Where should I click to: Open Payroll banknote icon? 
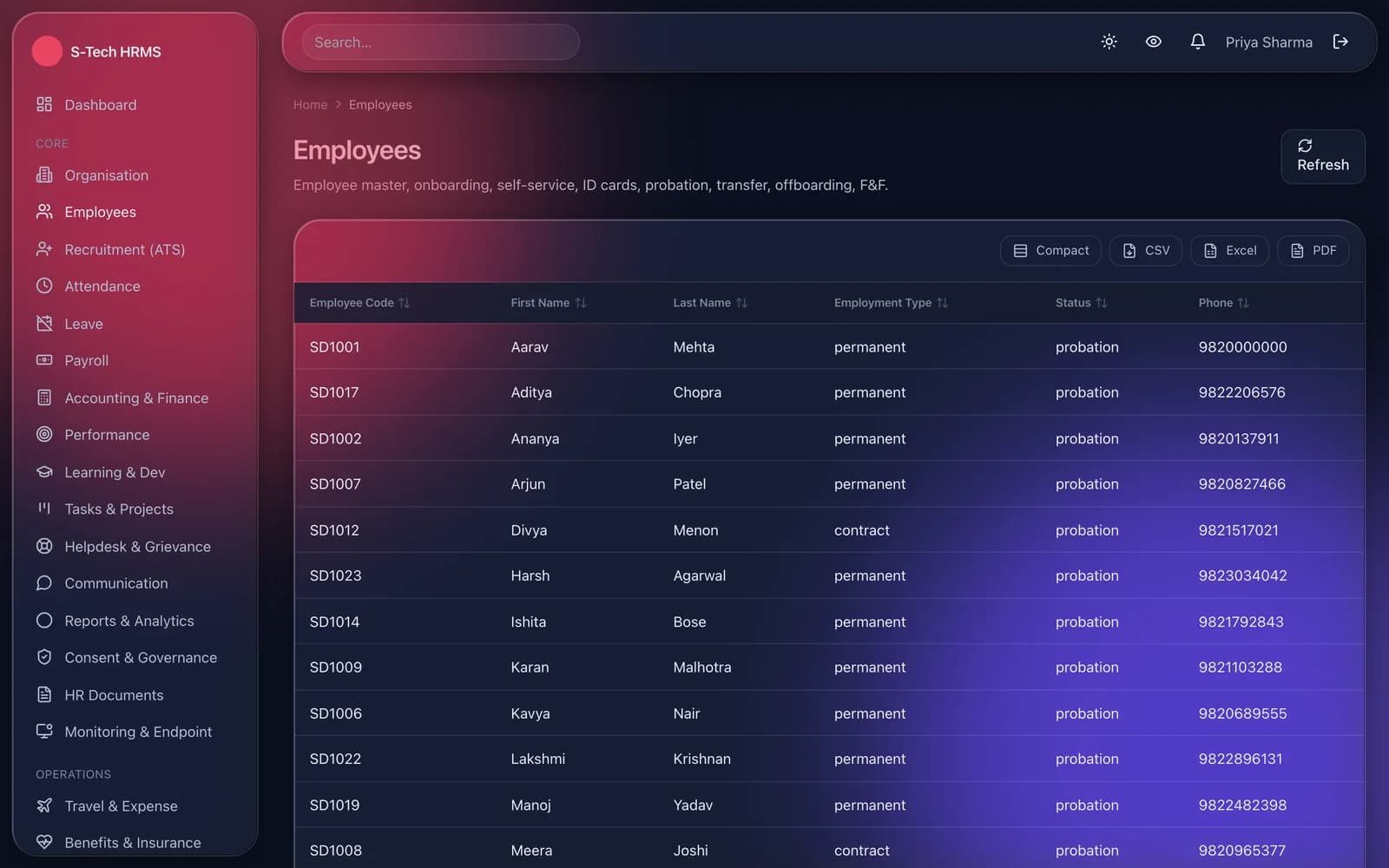(44, 359)
